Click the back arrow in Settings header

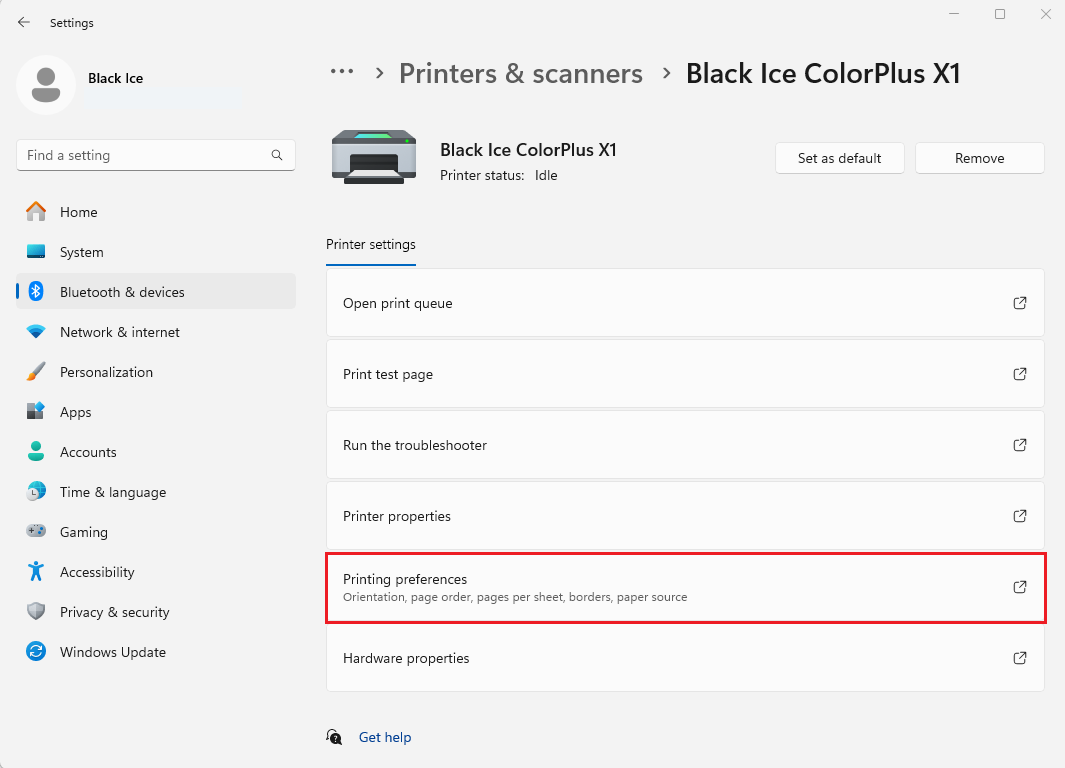tap(24, 22)
